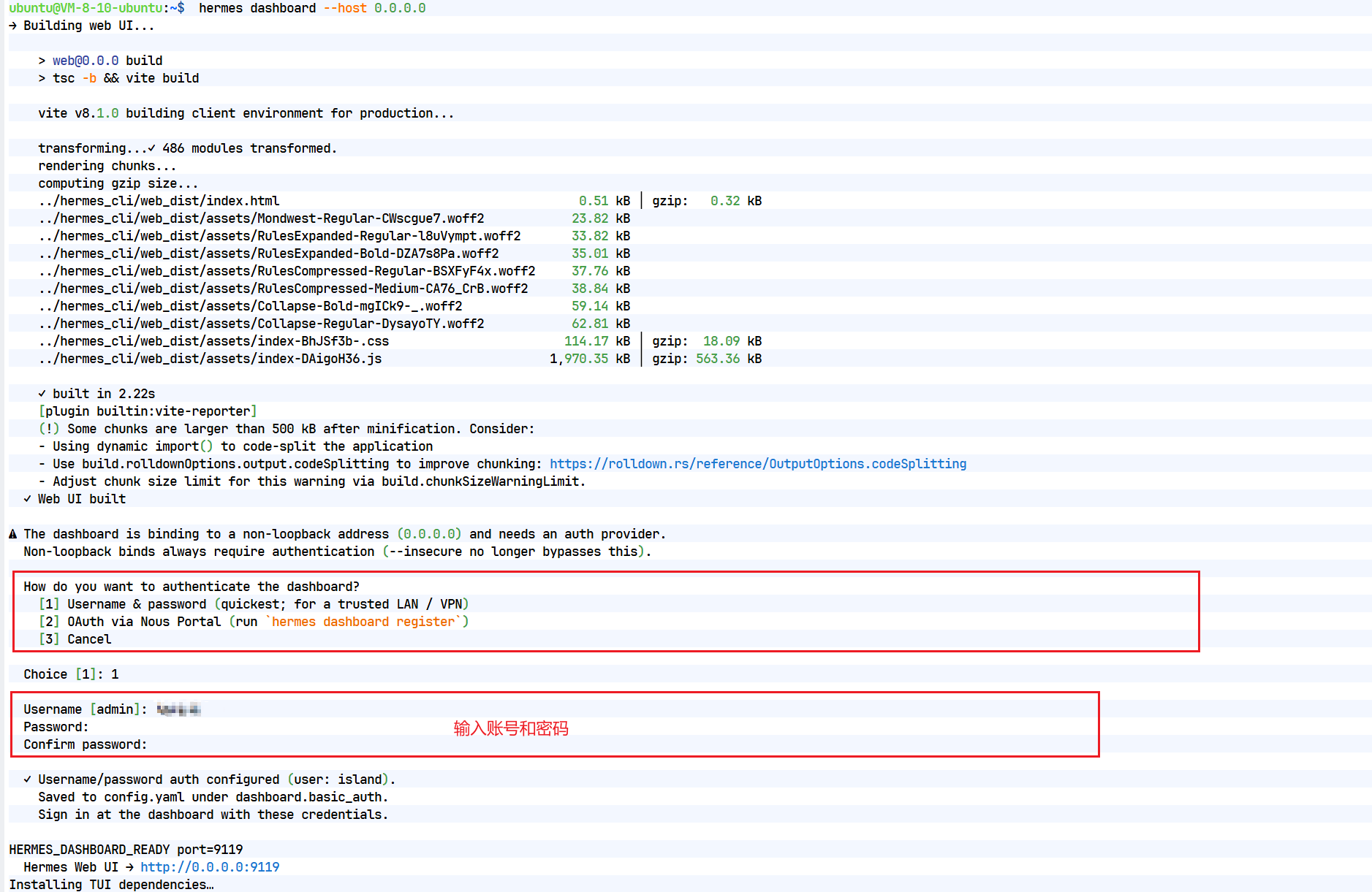Click the RulesCompressed-Medium-CA76_CrB.woff2 path
Viewport: 1372px width, 892px height.
tap(283, 289)
